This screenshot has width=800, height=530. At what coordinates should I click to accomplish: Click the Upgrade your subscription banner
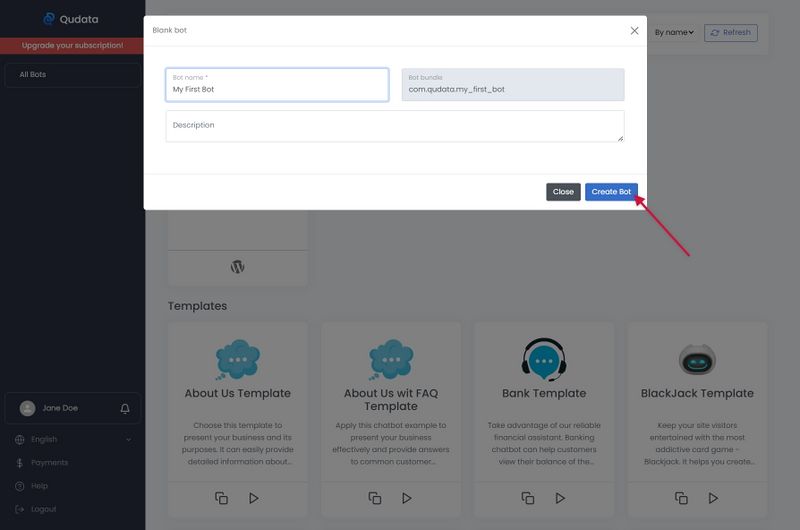72,45
